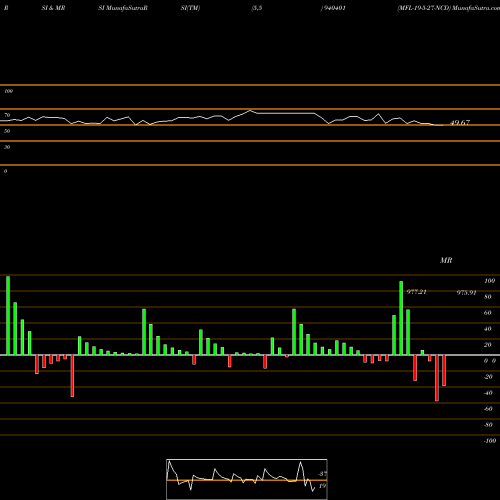Click the RSI axis label 70
The width and height of the screenshot is (500, 500).
click(7, 115)
